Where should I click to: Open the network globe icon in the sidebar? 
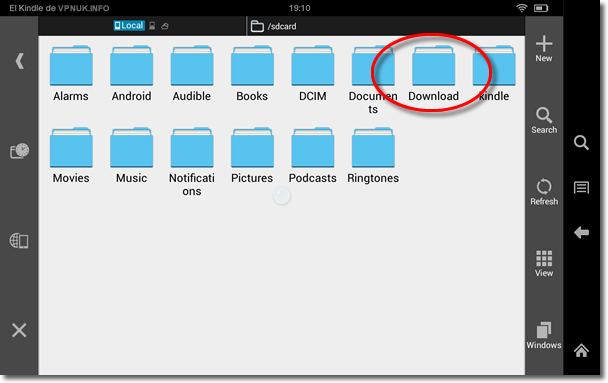tap(19, 241)
